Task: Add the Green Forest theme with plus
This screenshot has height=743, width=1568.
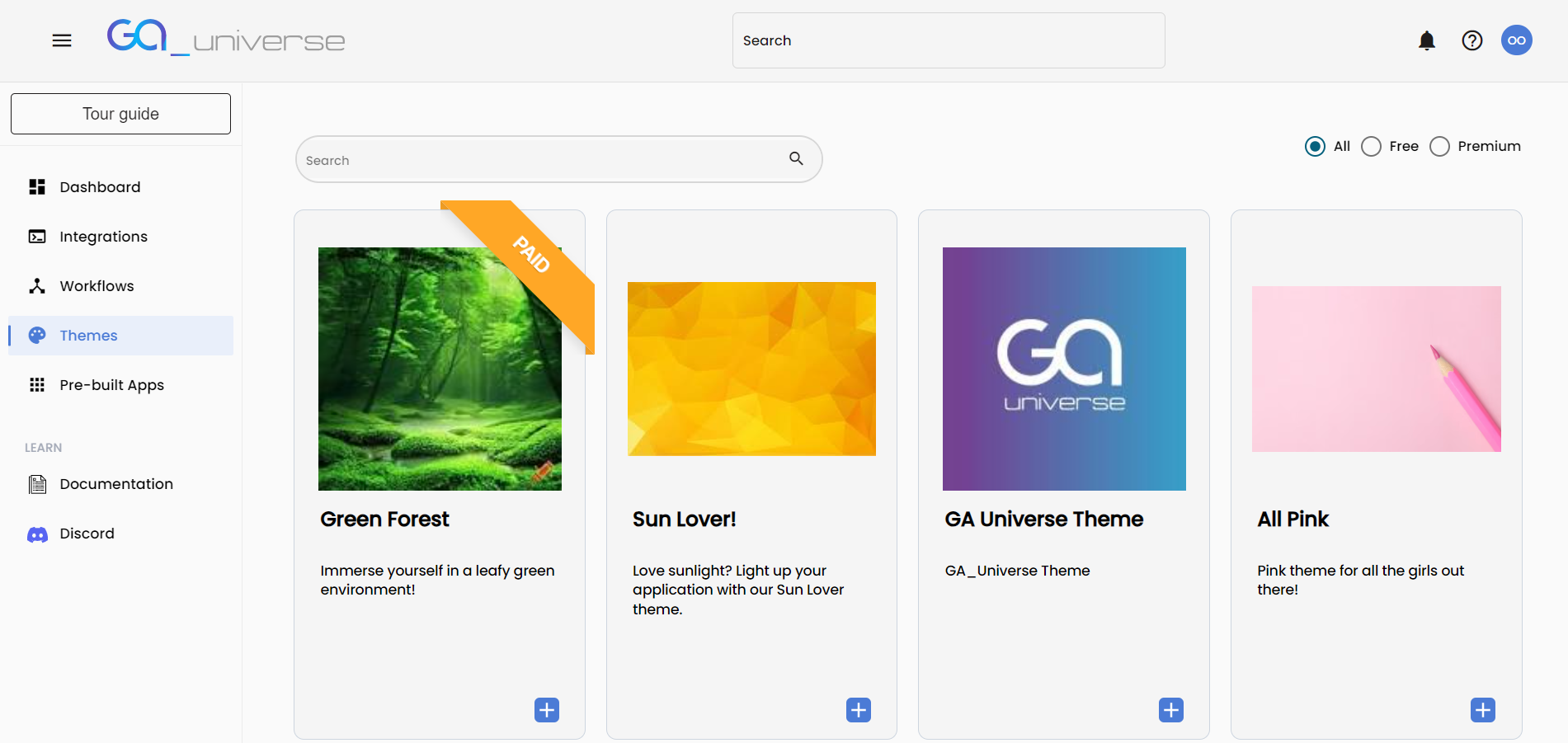Action: pos(547,710)
